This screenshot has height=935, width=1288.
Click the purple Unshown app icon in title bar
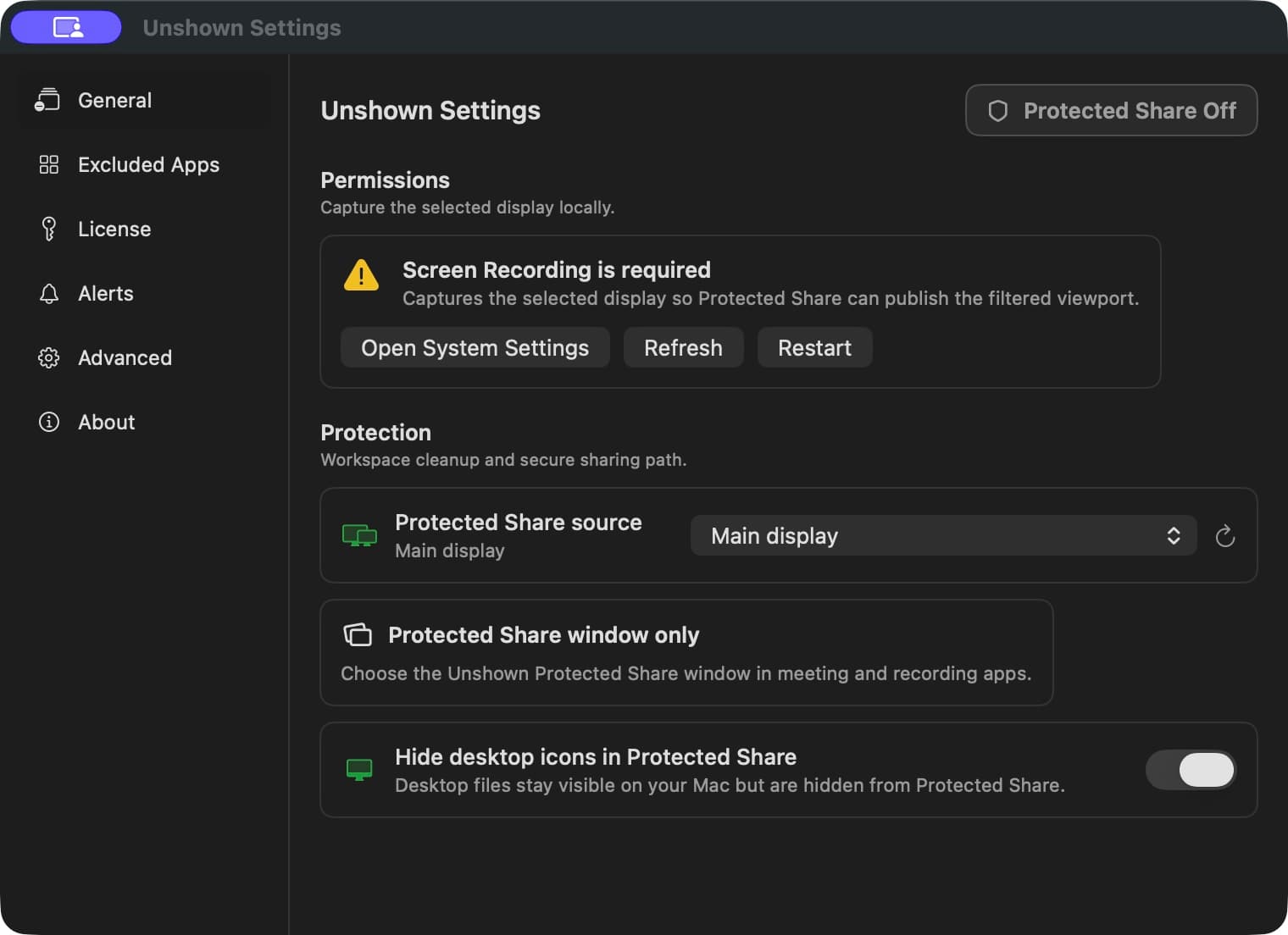click(x=66, y=27)
